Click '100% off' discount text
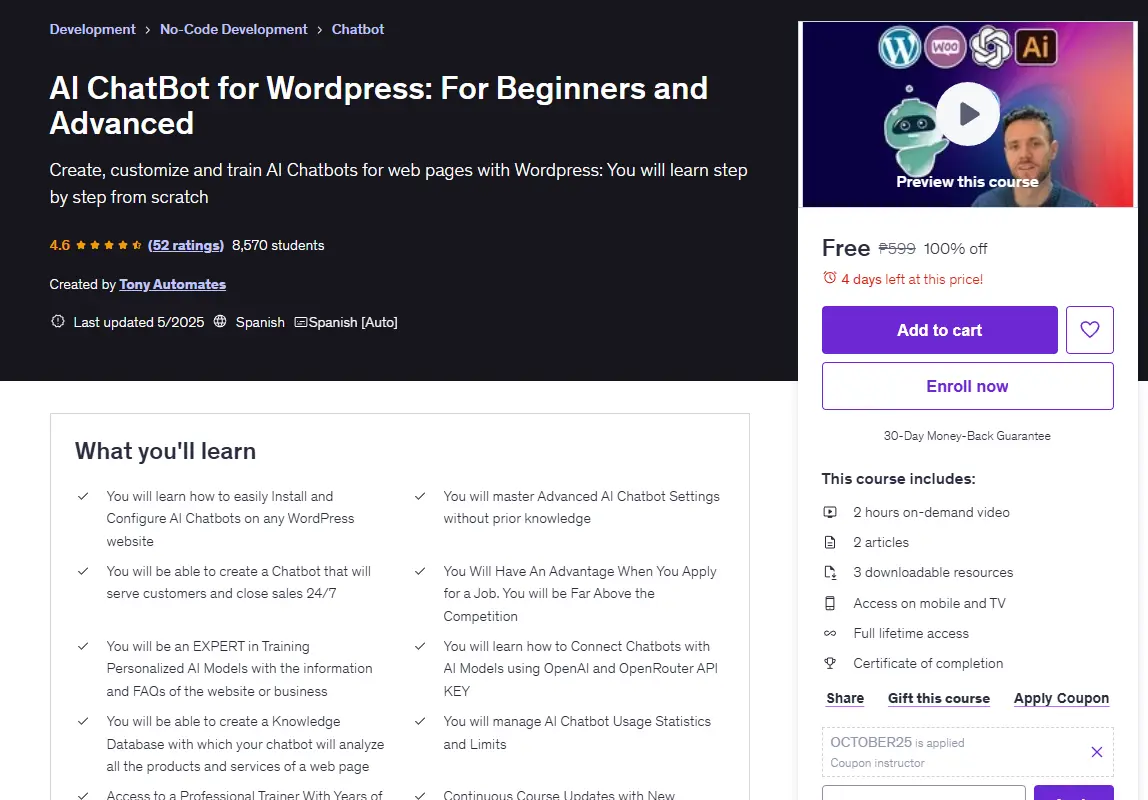 point(955,248)
